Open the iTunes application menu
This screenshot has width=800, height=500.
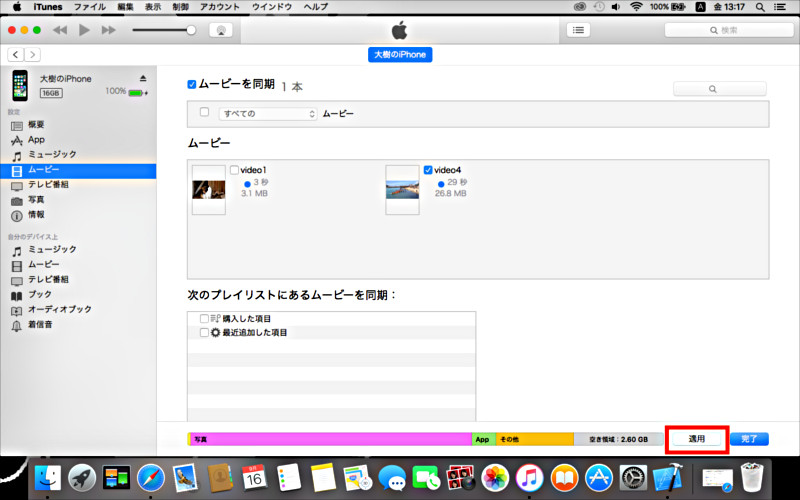[48, 7]
